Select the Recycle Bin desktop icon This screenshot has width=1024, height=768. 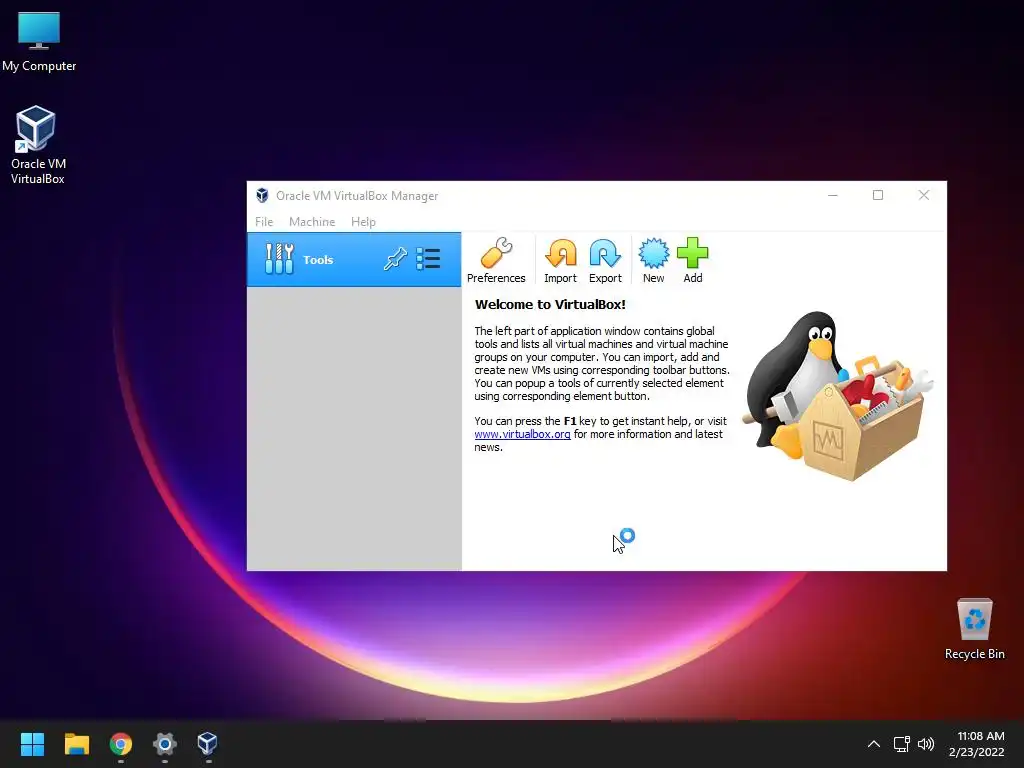(x=974, y=629)
